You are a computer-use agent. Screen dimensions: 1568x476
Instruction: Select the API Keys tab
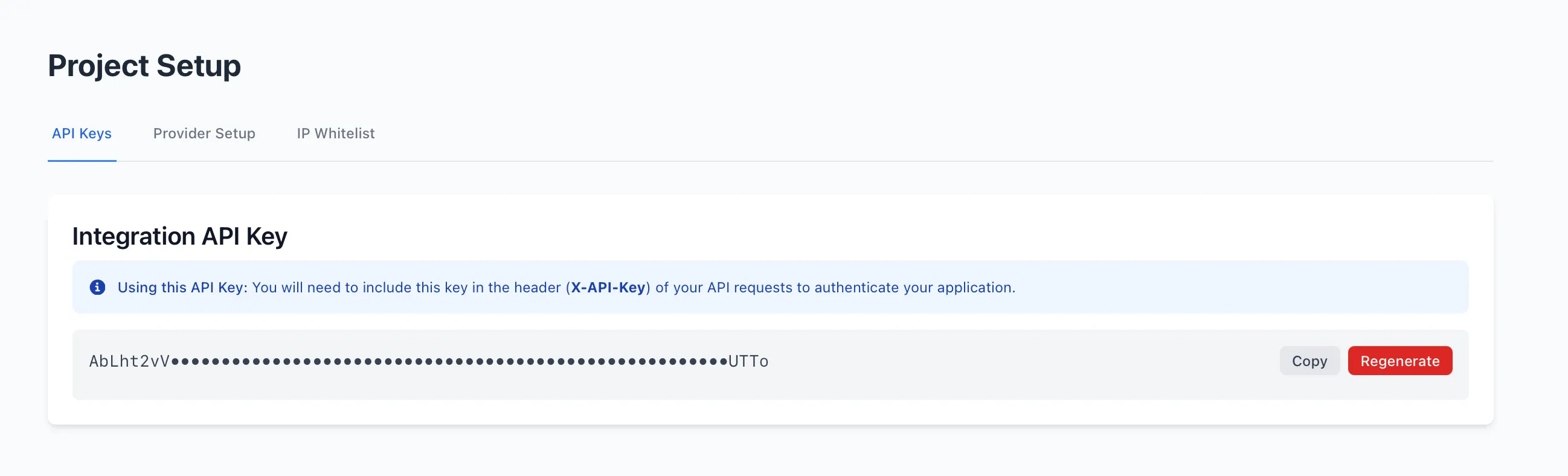(x=82, y=133)
